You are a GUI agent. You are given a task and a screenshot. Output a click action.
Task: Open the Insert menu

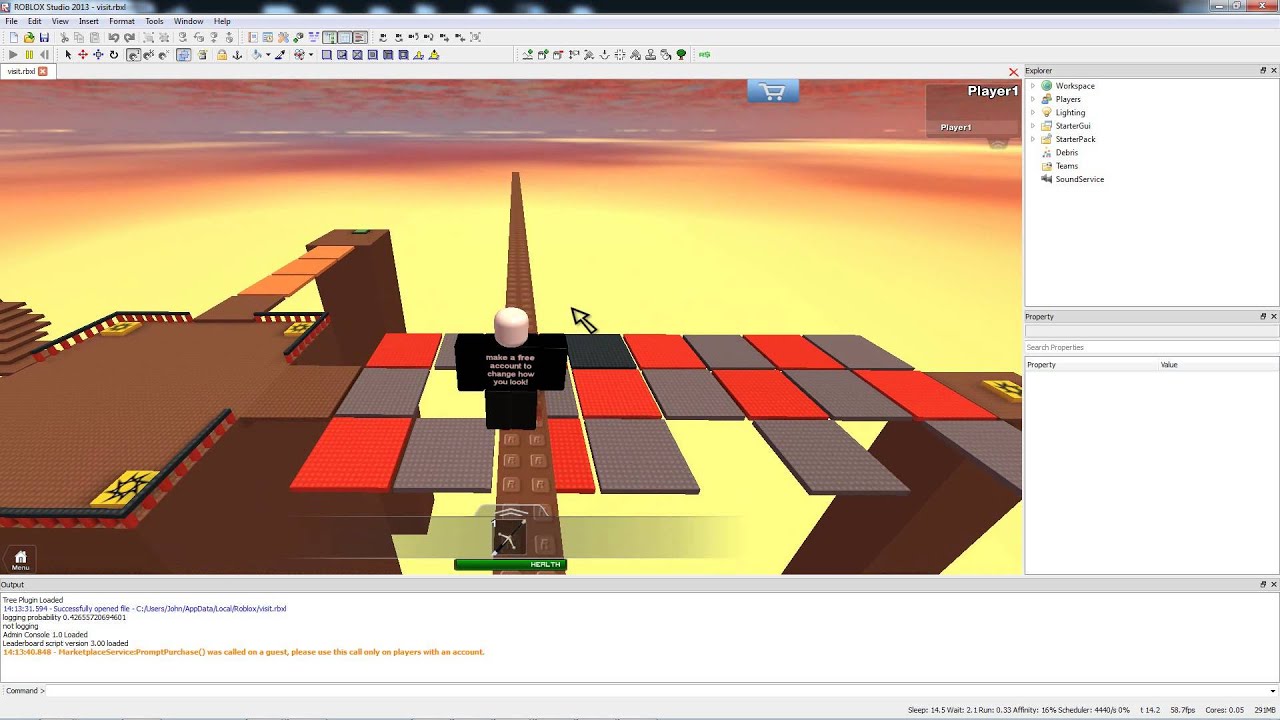88,21
